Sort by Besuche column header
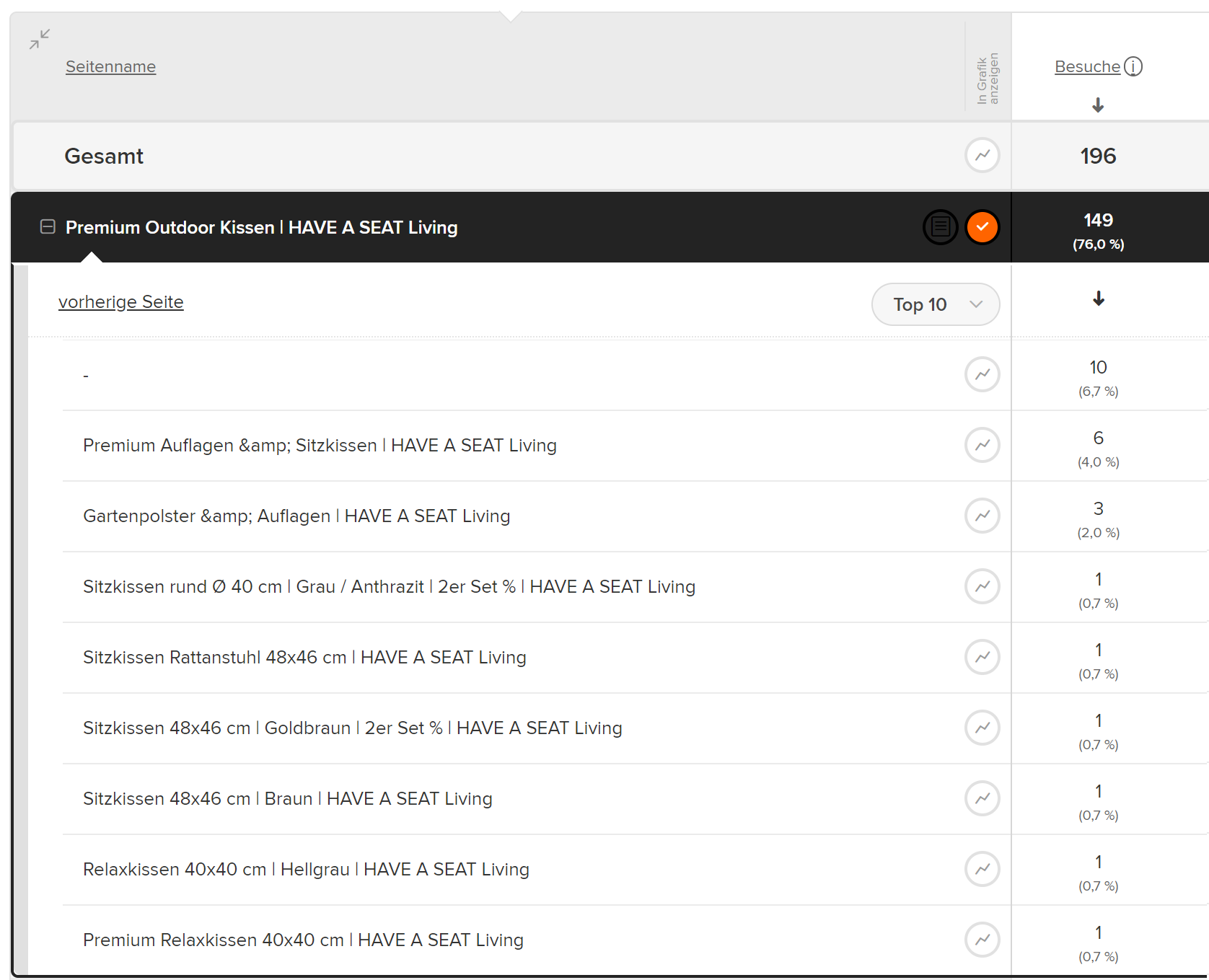The width and height of the screenshot is (1209, 980). coord(1087,66)
